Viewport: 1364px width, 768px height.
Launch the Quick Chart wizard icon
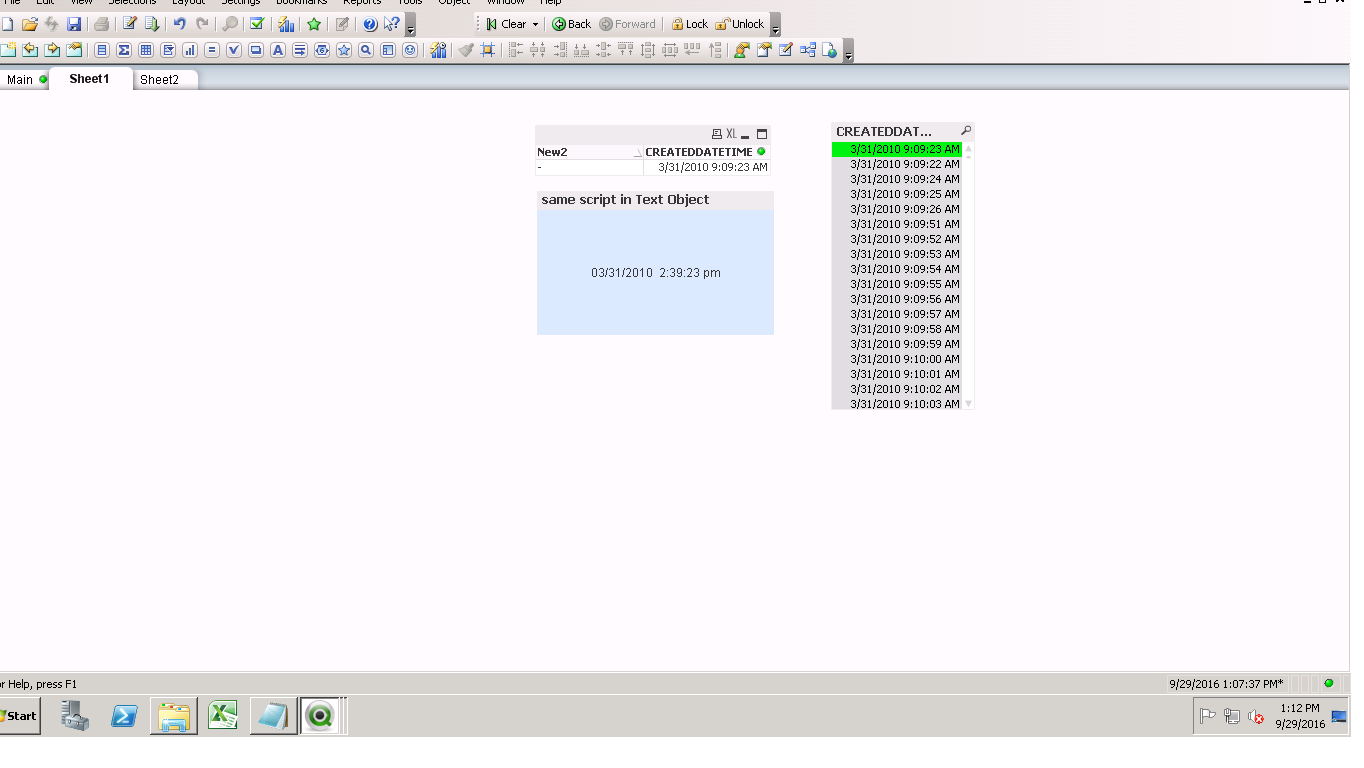pyautogui.click(x=286, y=24)
